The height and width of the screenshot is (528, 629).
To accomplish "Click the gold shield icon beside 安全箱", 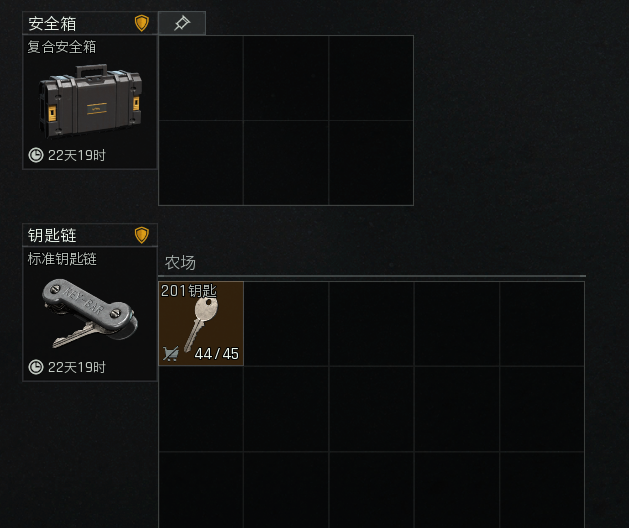I will [142, 23].
